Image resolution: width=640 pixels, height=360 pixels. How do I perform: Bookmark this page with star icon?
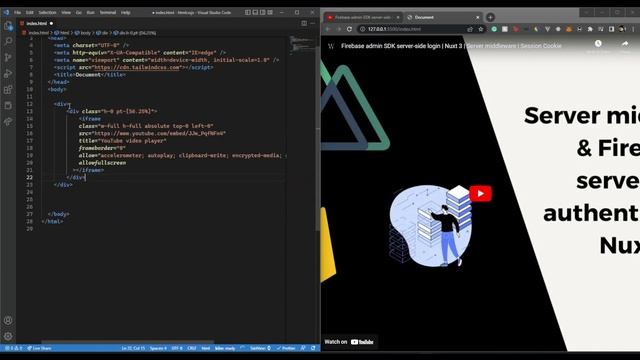[x=481, y=29]
